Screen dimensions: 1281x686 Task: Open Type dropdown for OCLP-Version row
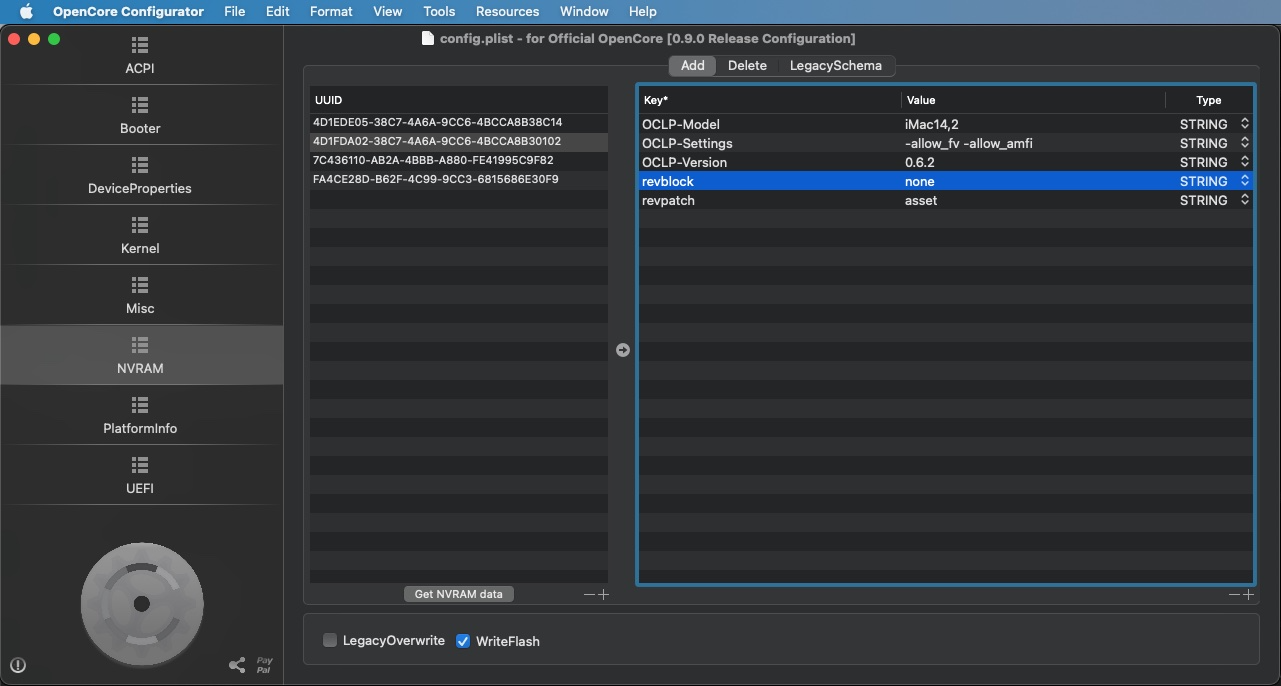coord(1245,162)
